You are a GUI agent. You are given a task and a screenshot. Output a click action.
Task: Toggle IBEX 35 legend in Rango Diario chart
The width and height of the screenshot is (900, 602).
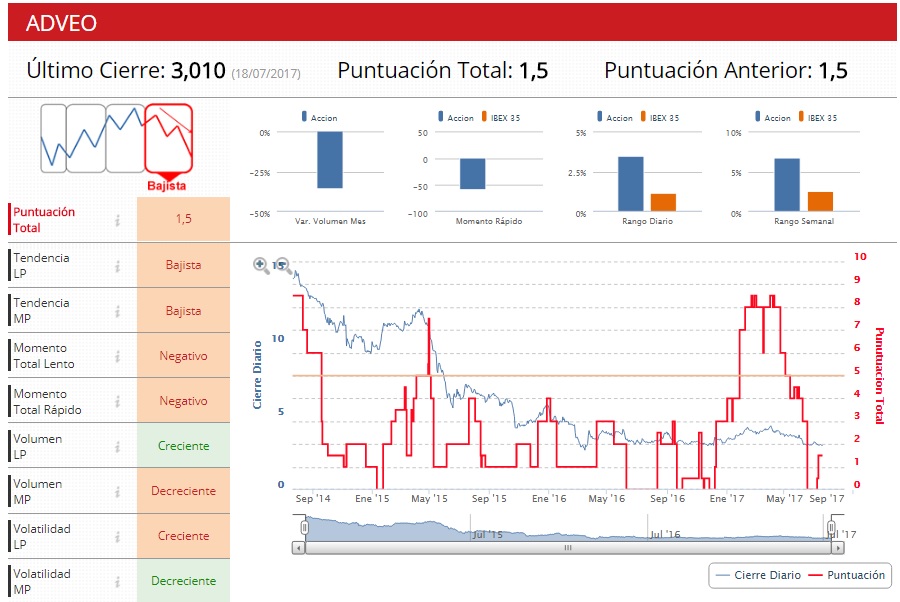[660, 117]
